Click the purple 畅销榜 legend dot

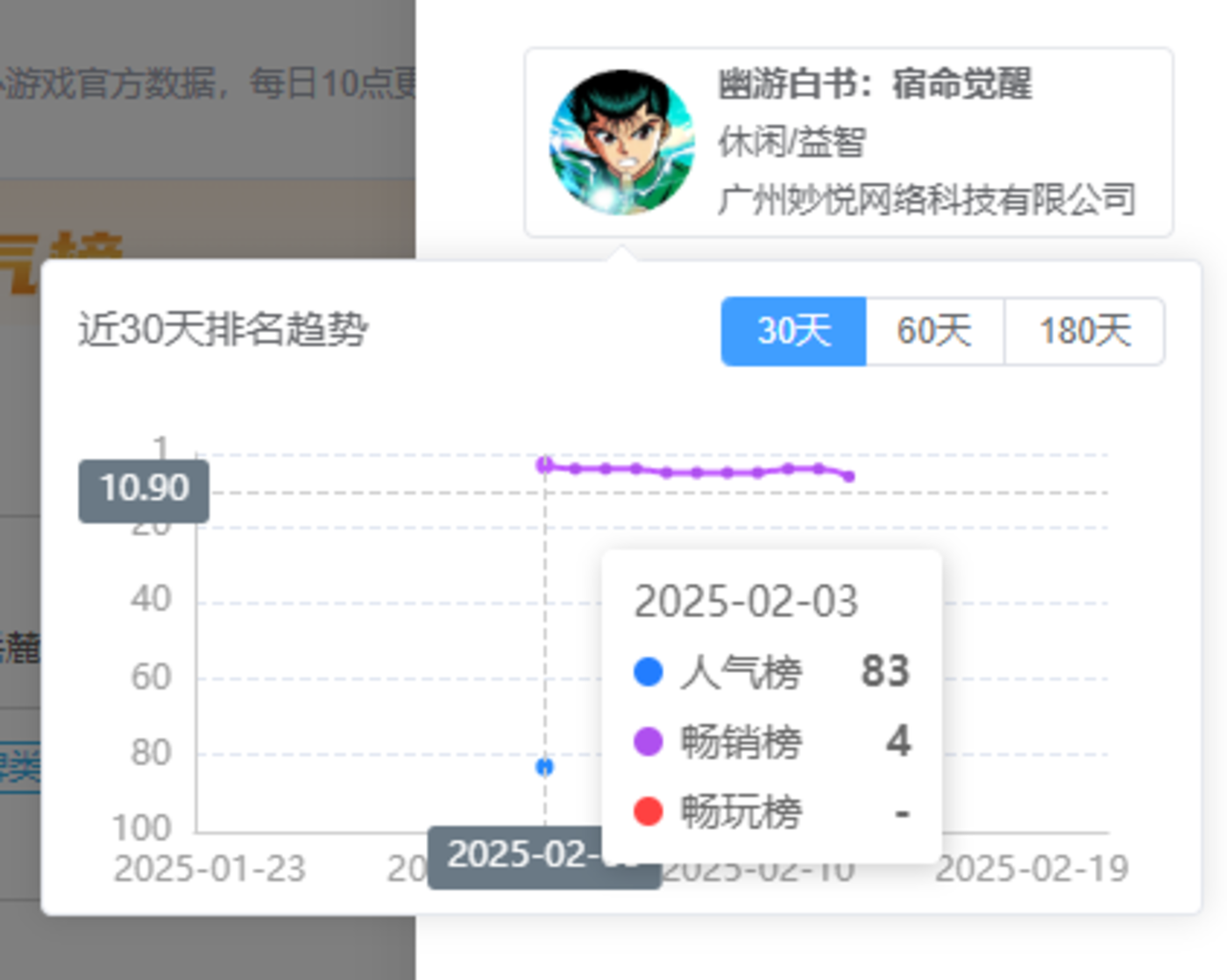[648, 742]
